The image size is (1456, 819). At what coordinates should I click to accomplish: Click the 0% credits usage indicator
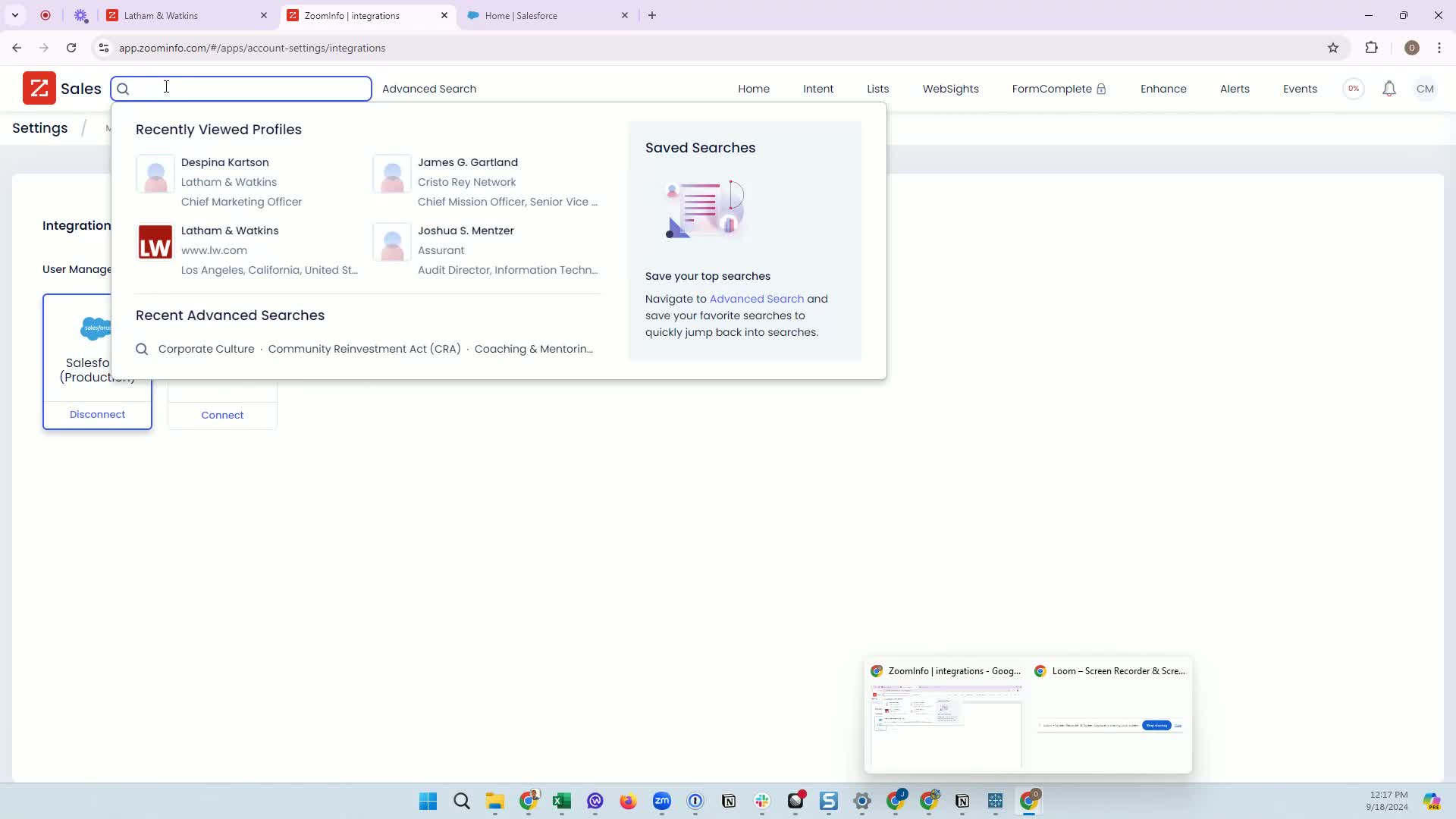(1354, 89)
